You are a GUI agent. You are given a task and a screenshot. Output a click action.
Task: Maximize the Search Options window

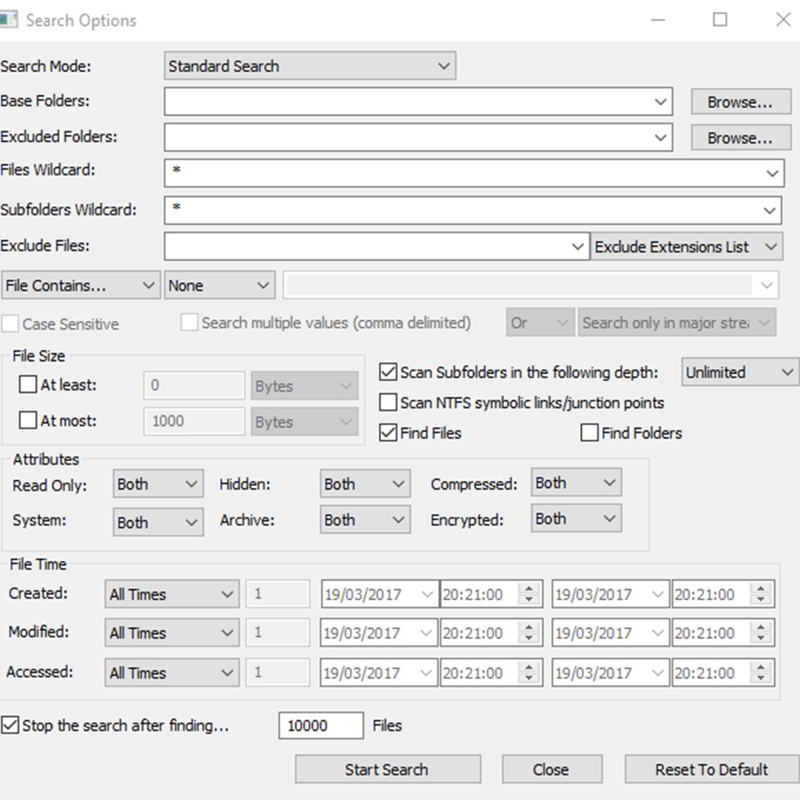[720, 20]
